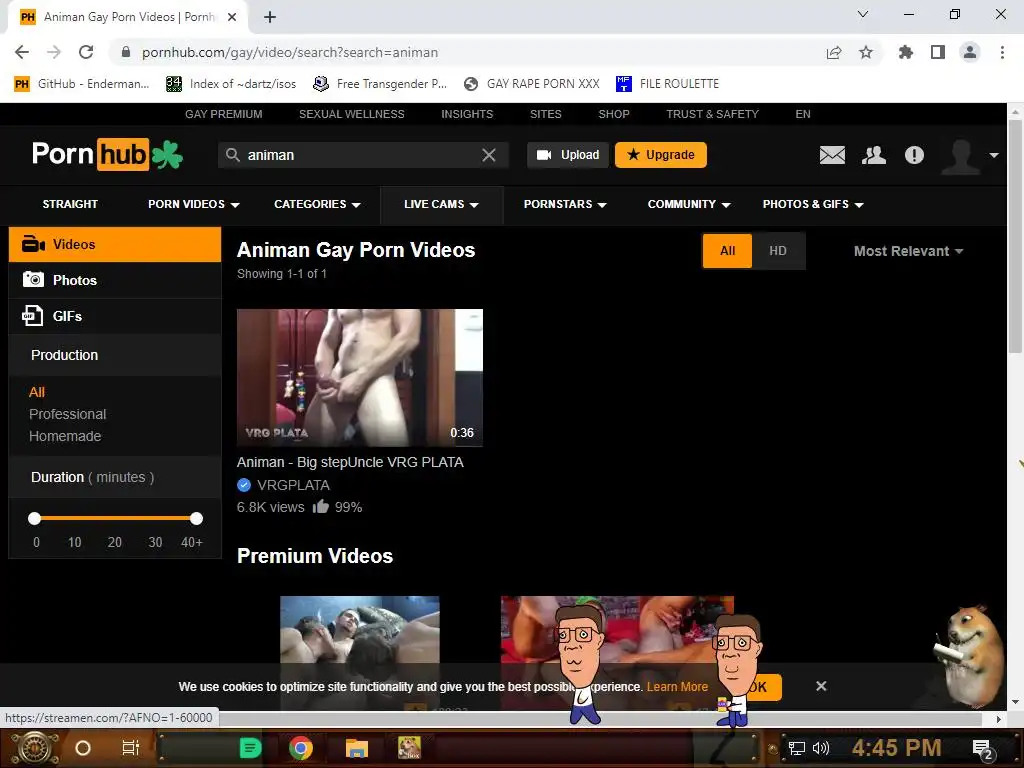The height and width of the screenshot is (768, 1024).
Task: Click the right duration slider handle
Action: 197,519
